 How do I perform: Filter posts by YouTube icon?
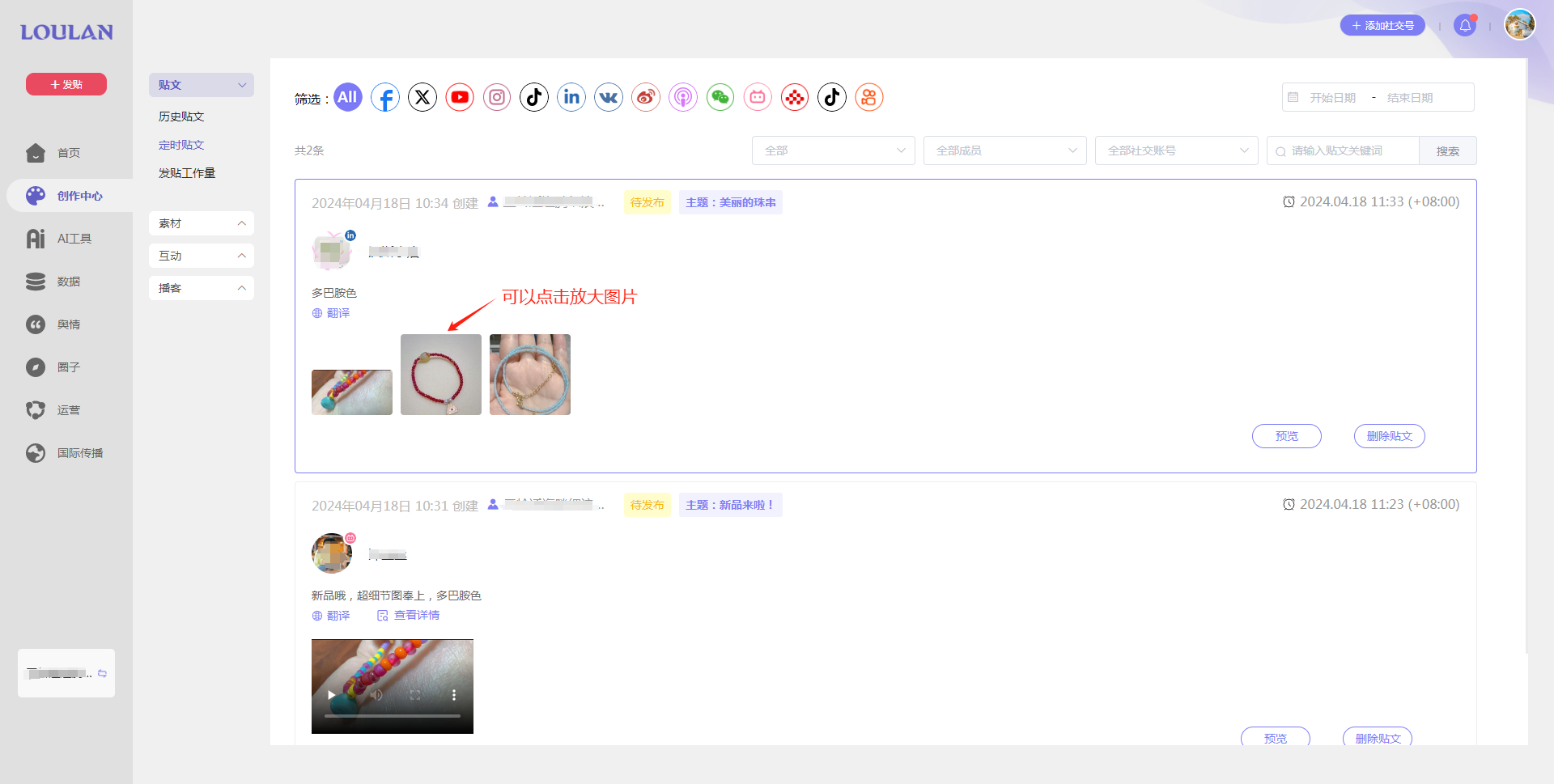[460, 98]
